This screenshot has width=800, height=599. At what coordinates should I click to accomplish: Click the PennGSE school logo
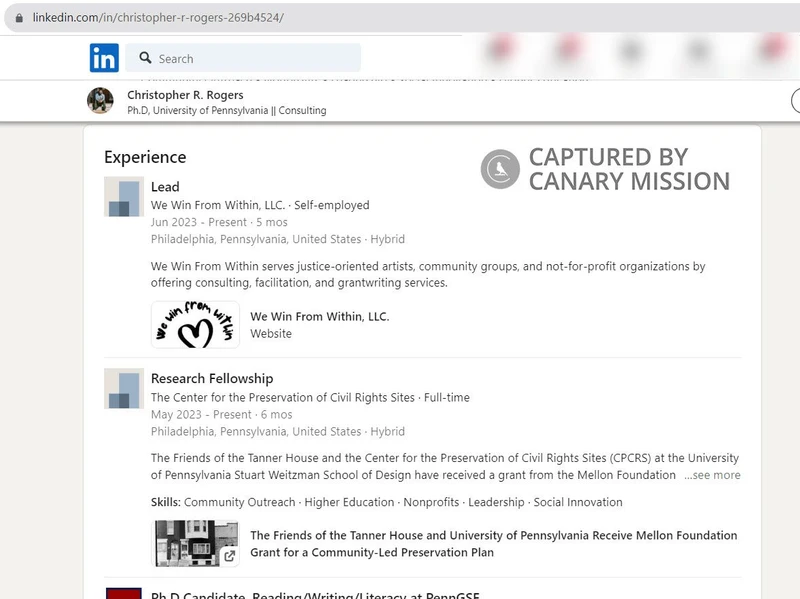point(124,593)
